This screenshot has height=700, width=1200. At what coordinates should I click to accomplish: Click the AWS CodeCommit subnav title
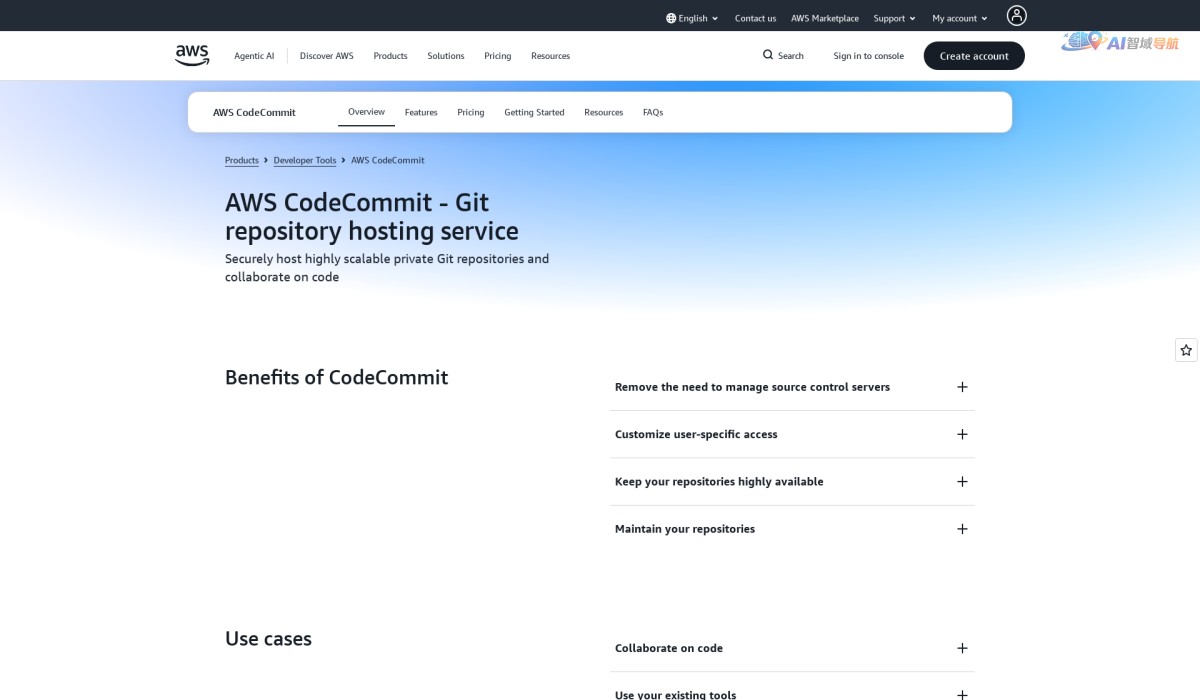(254, 112)
